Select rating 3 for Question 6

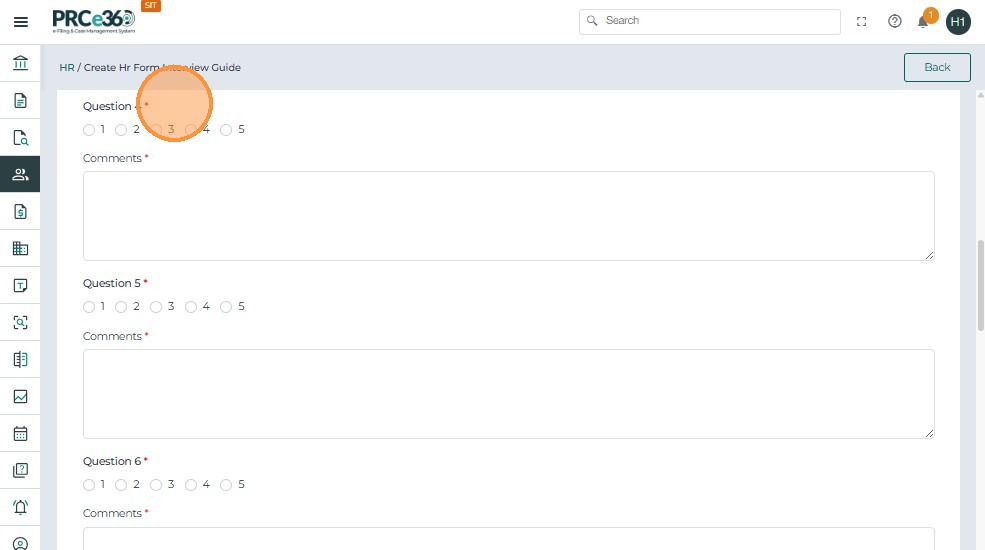(156, 485)
